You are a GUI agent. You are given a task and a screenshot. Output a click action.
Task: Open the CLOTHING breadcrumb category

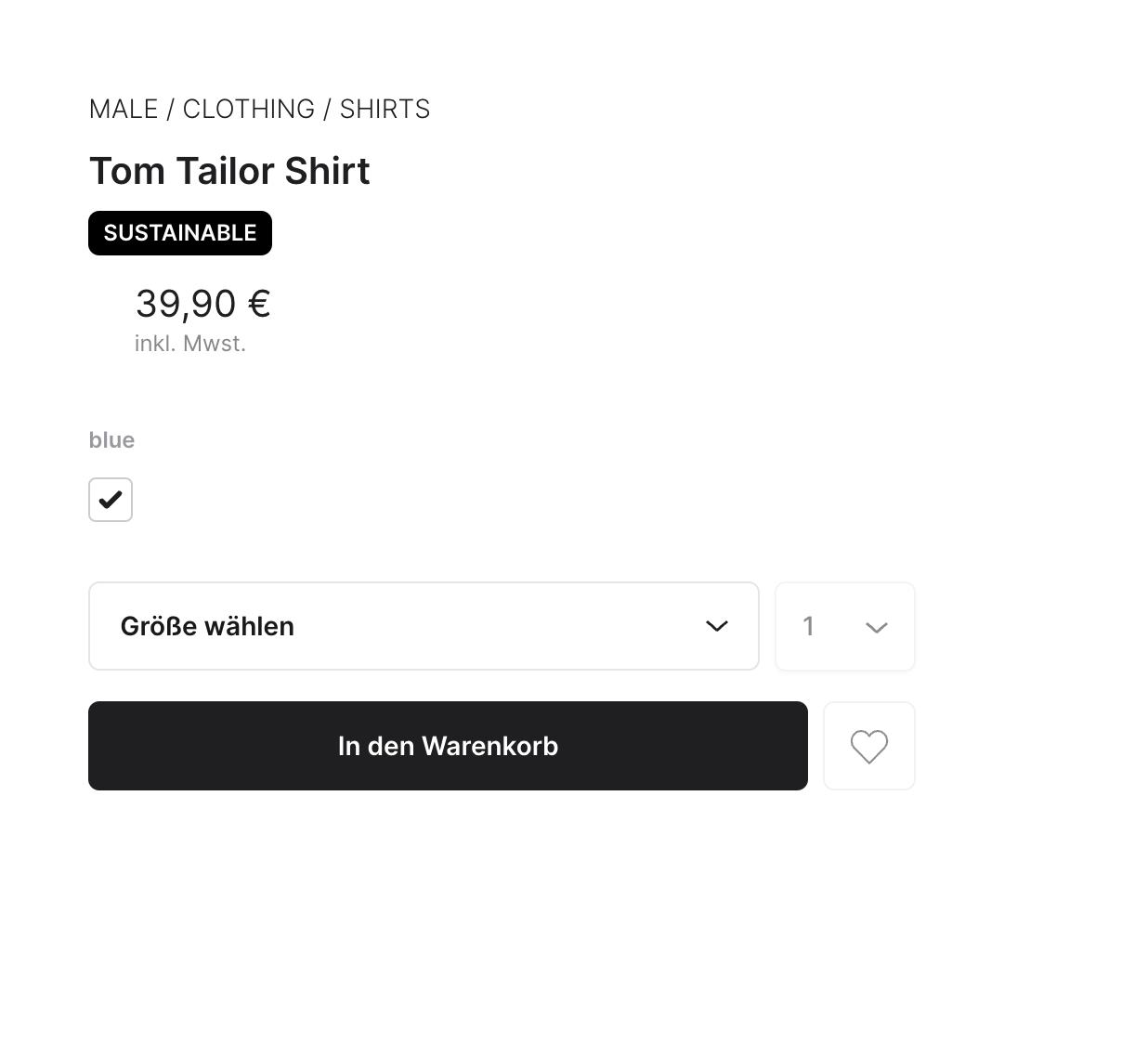(248, 110)
